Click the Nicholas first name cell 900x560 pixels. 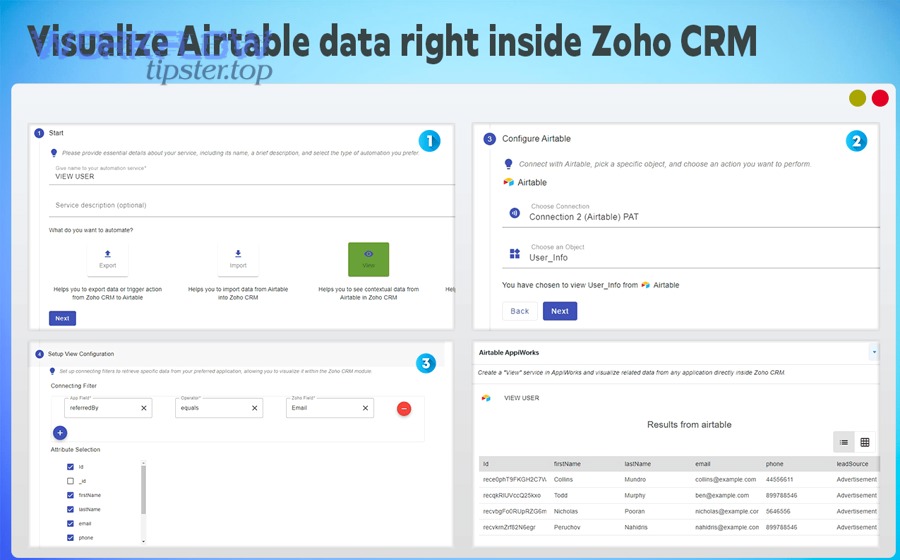coord(566,511)
